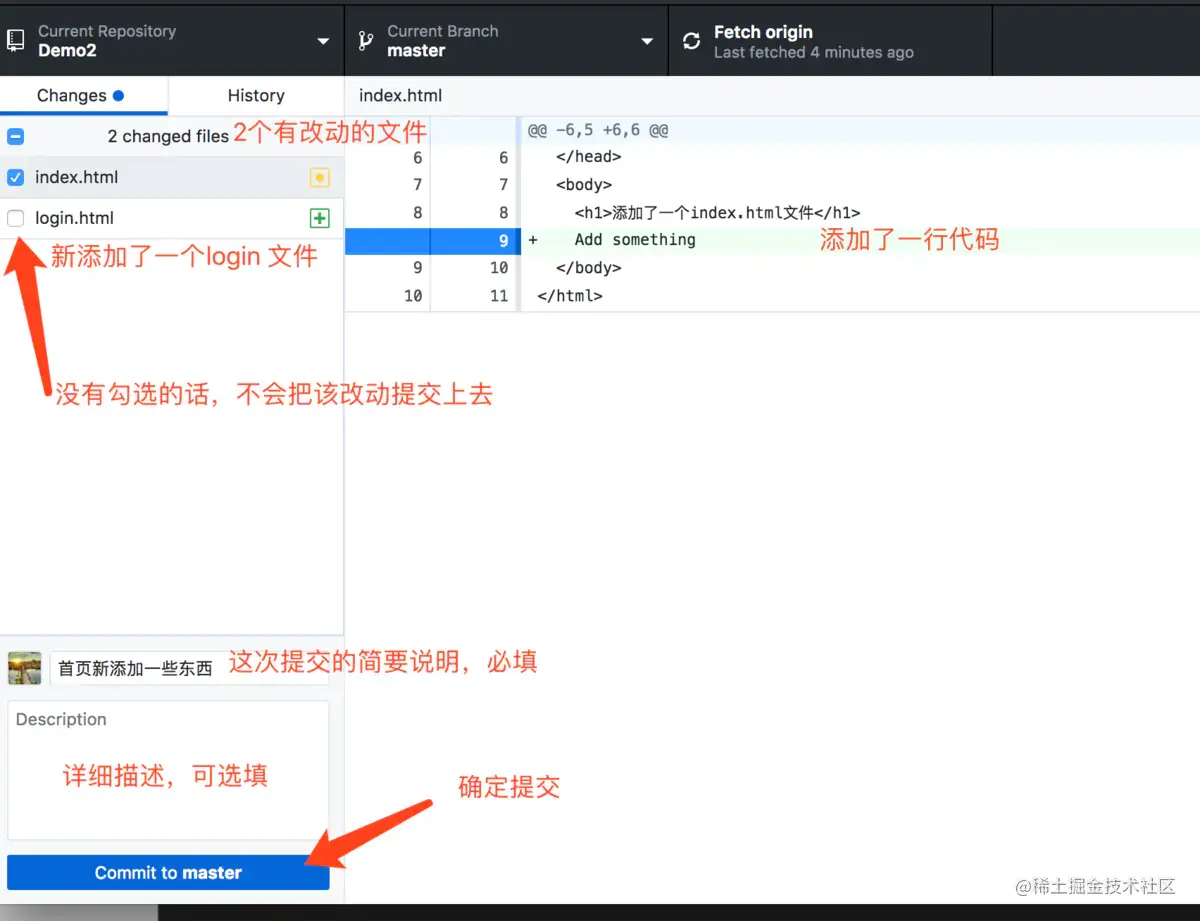Uncheck the index.html file checkbox
Viewport: 1200px width, 921px height.
[x=16, y=177]
